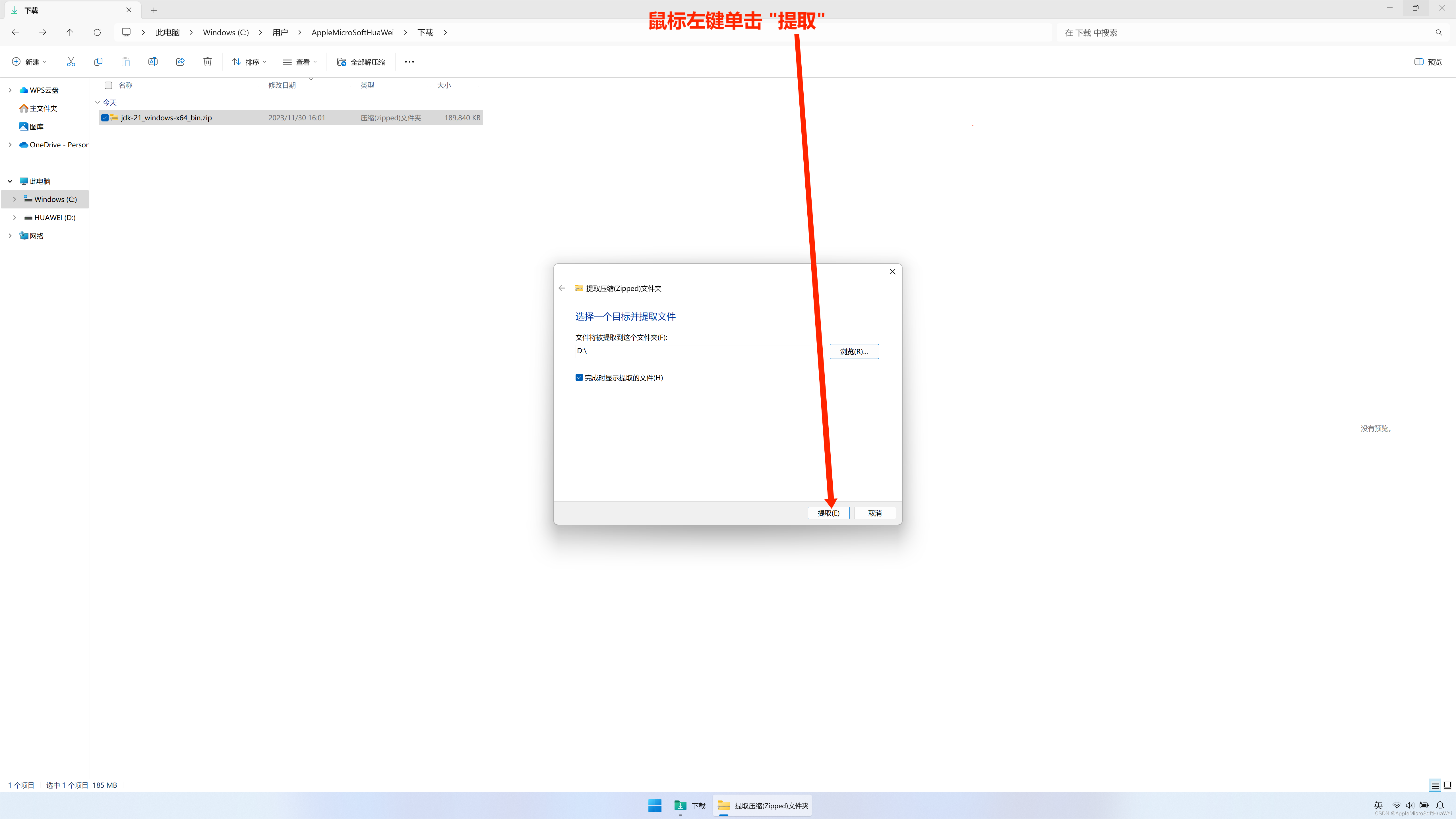Click the 浏览(R)... browse button
Viewport: 1456px width, 819px height.
[x=853, y=351]
